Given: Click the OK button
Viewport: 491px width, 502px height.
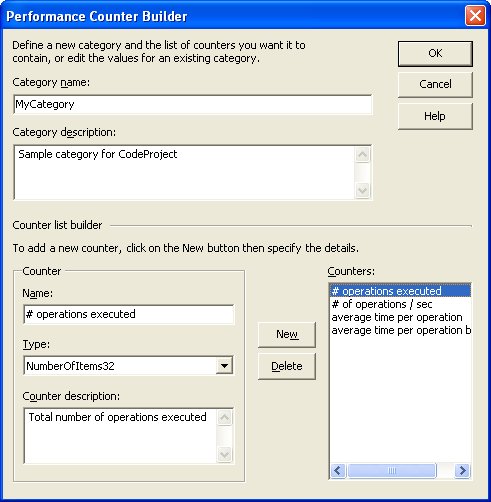Looking at the screenshot, I should [435, 54].
